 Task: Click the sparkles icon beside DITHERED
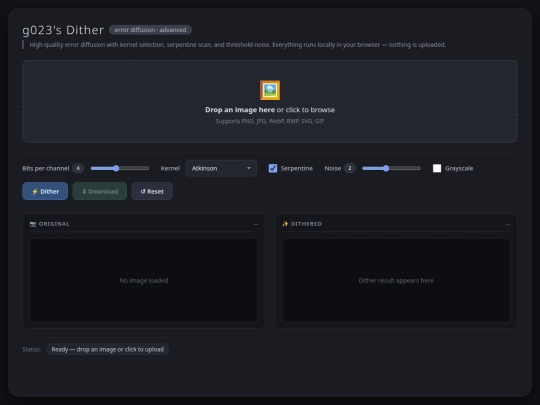click(x=285, y=224)
